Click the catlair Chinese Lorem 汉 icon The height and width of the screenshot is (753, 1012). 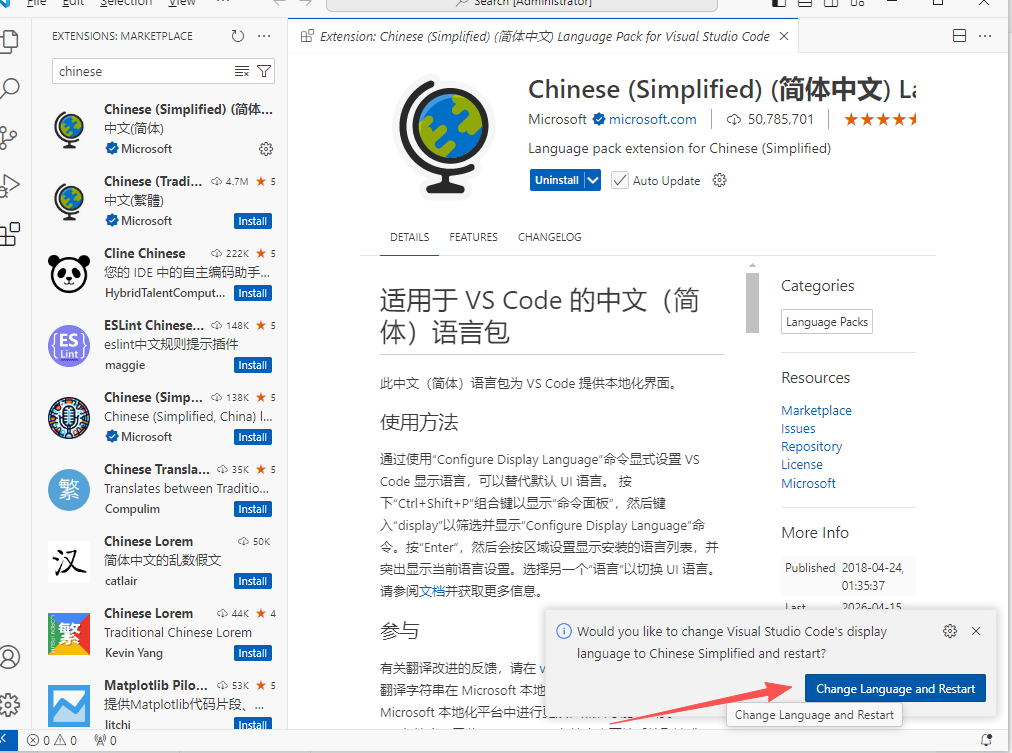69,562
